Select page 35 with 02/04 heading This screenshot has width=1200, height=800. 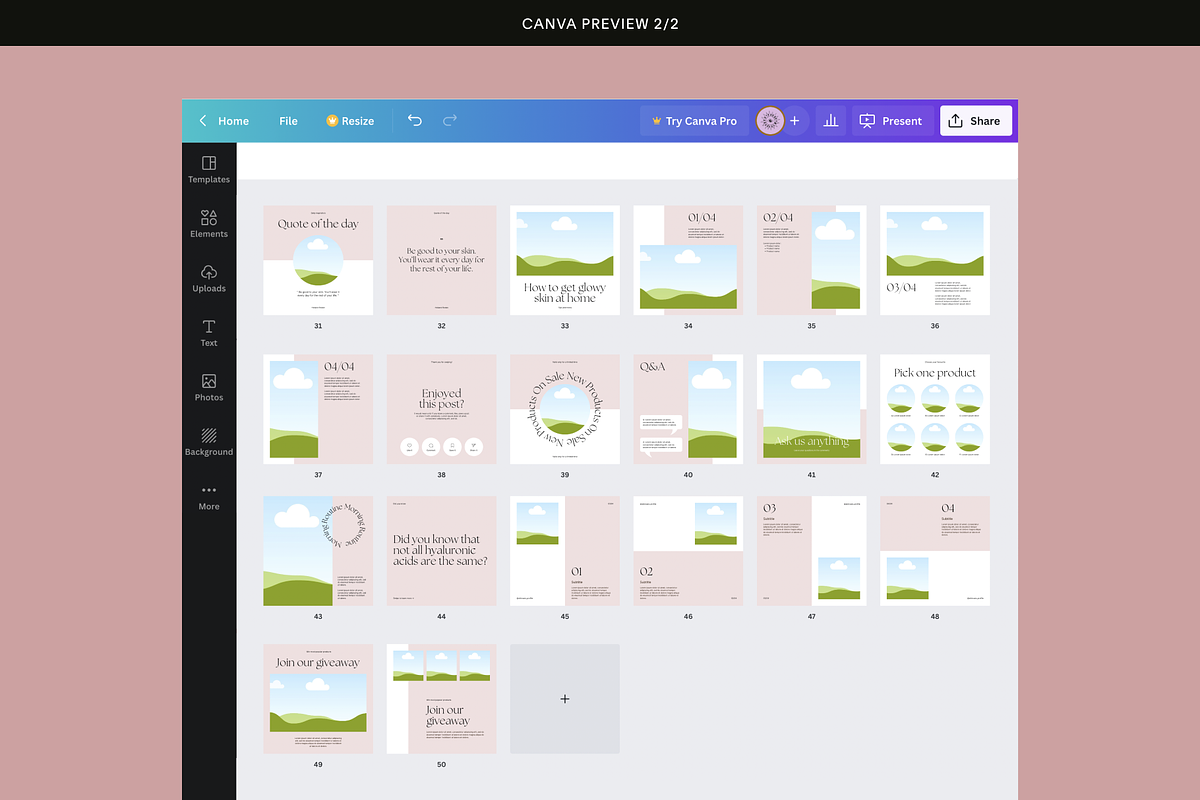[x=812, y=261]
